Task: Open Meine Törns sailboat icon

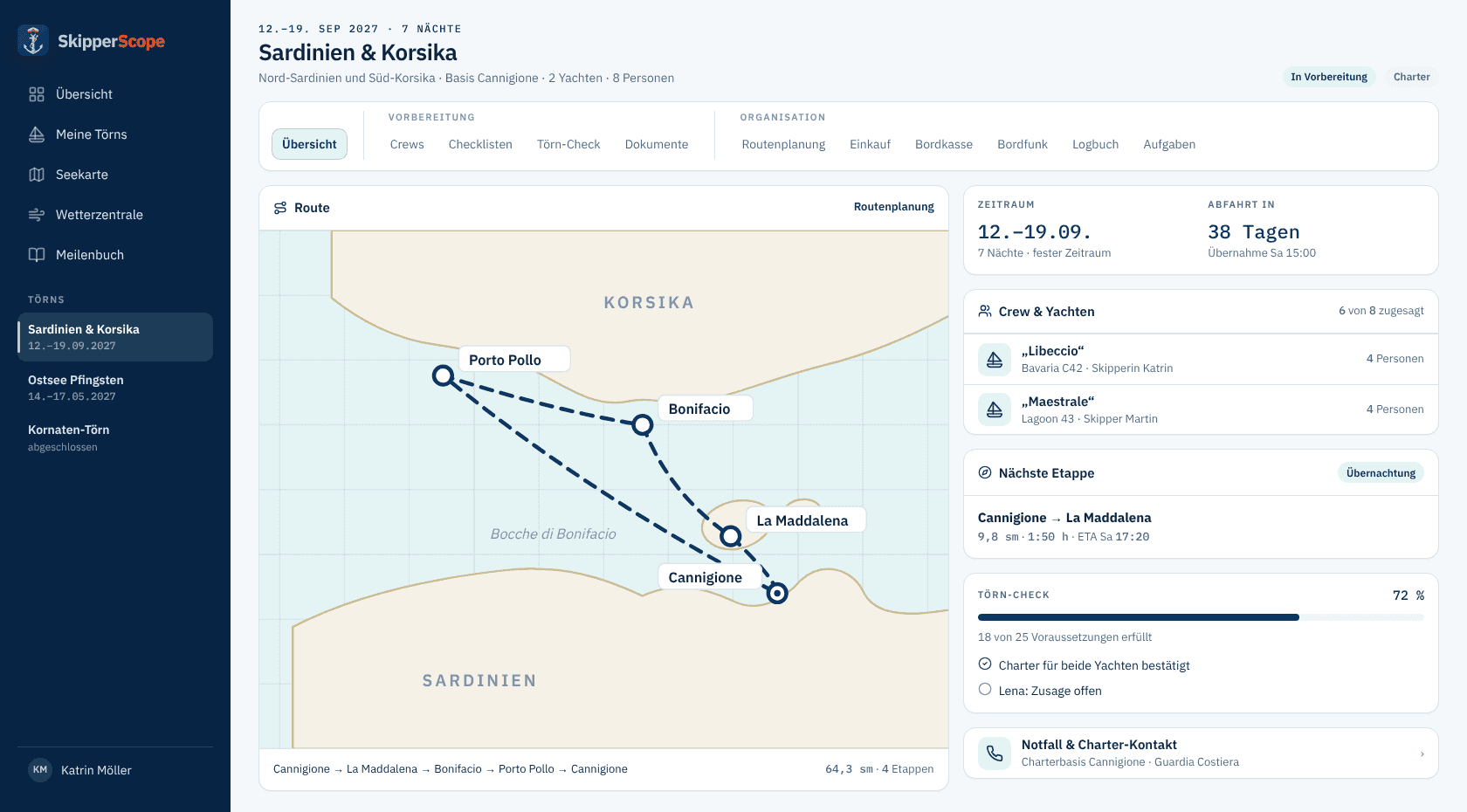Action: (37, 134)
